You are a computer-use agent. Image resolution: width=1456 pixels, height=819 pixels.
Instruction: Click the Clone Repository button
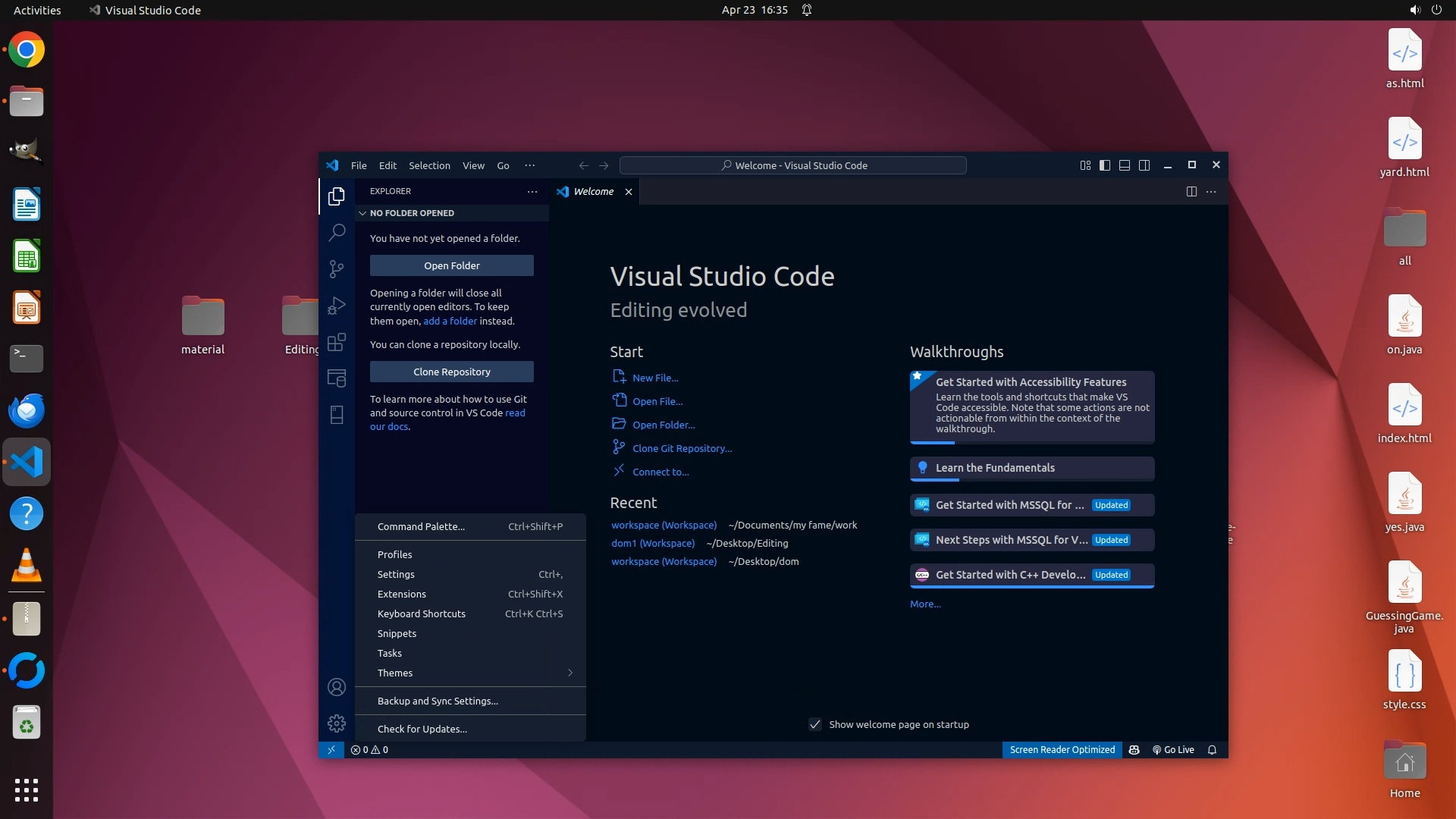pyautogui.click(x=452, y=372)
